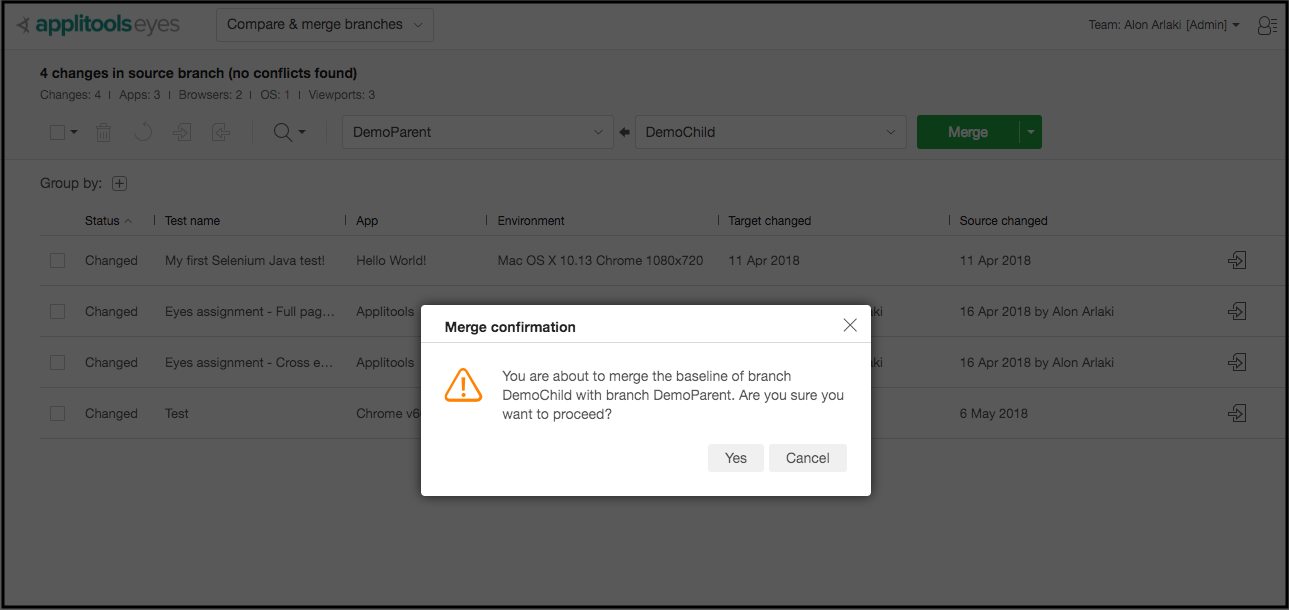Click merge icon on the Test row
The width and height of the screenshot is (1289, 610).
pyautogui.click(x=1237, y=413)
